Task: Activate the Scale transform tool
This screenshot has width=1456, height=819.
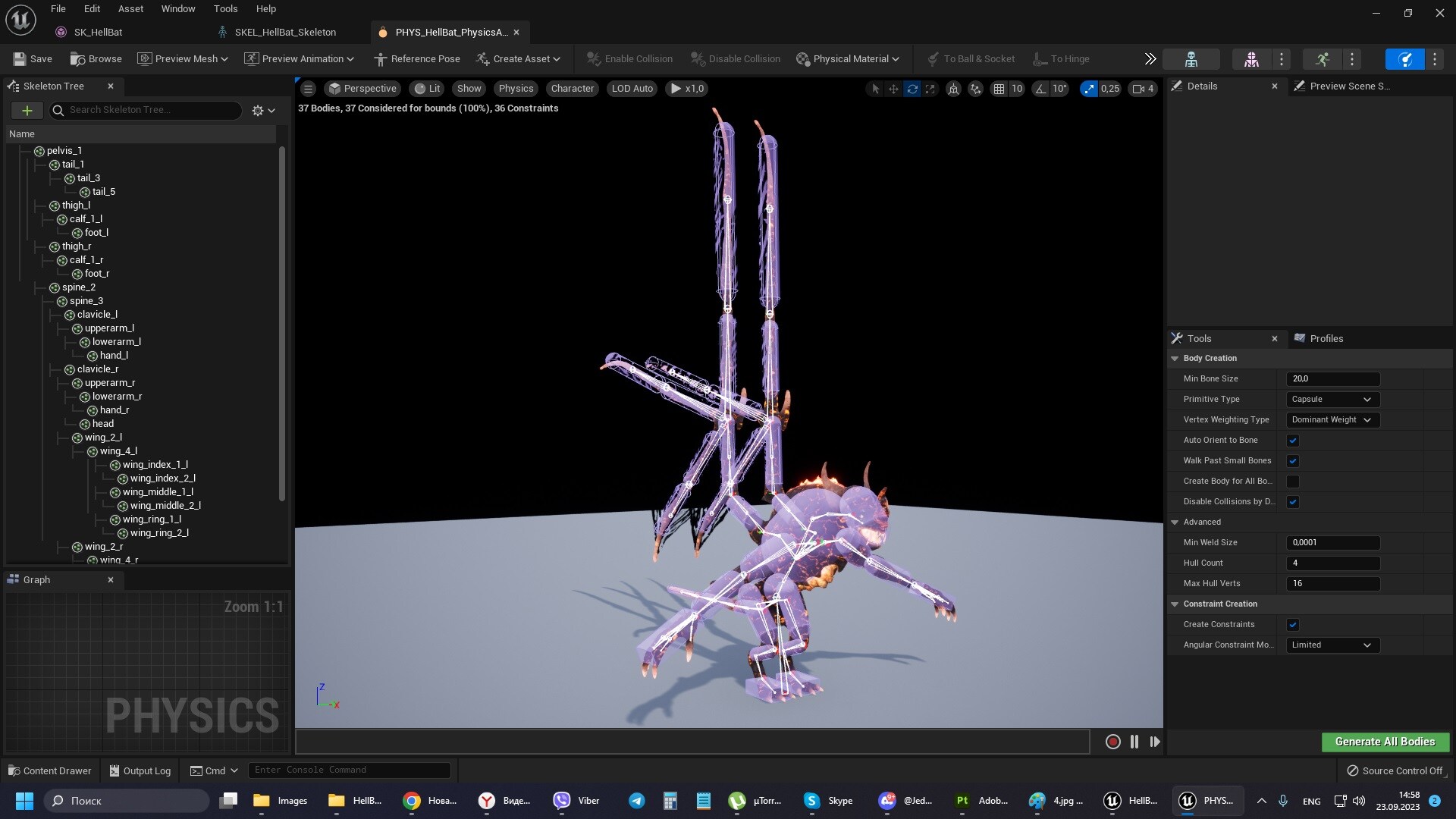Action: tap(930, 89)
